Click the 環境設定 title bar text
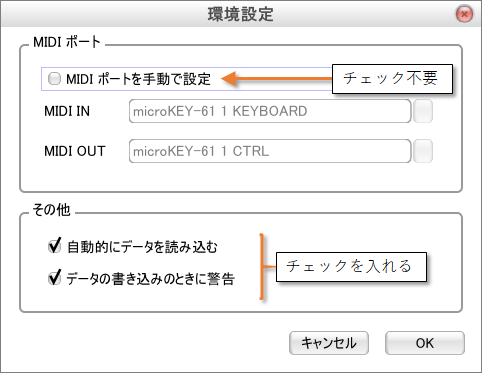The width and height of the screenshot is (482, 373). [x=240, y=14]
